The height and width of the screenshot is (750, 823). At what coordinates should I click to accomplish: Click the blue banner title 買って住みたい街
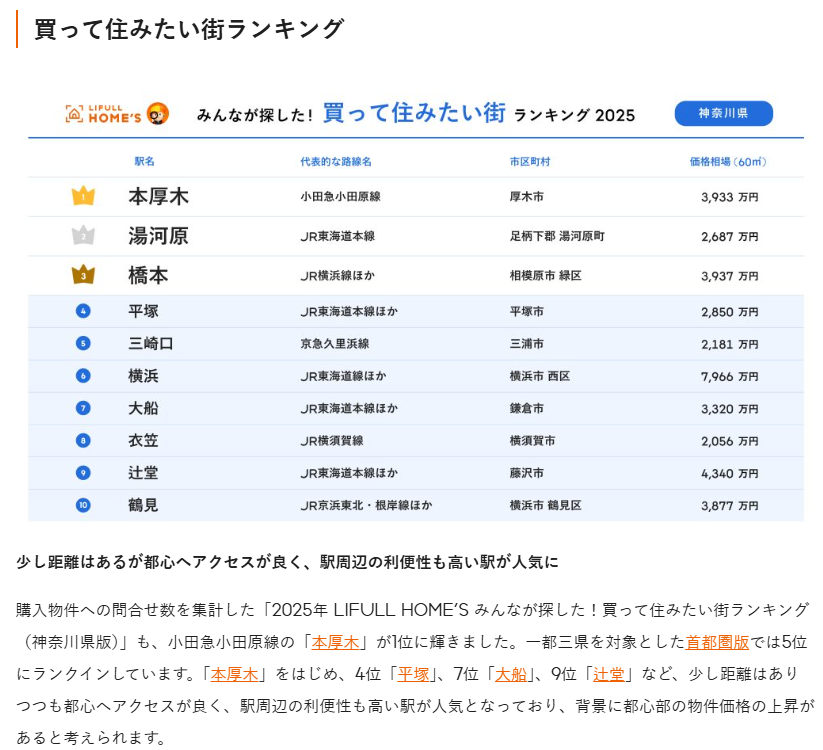[x=414, y=112]
